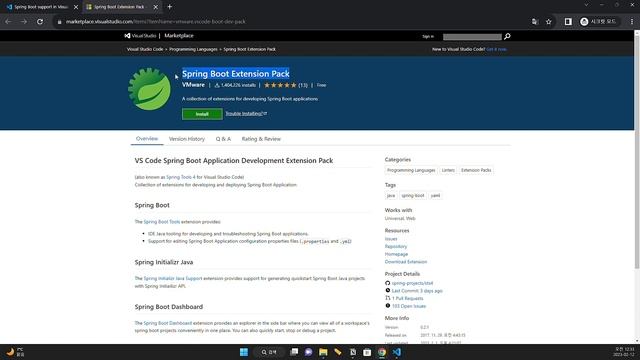Select the Overview tab
Viewport: 640px width, 360px height.
click(147, 139)
